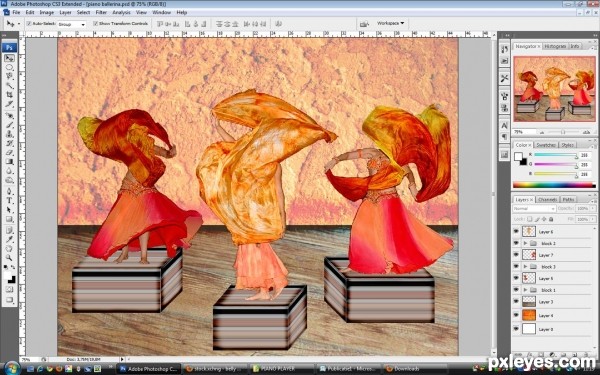Toggle Show Transform Controls checkbox
Screen dimensions: 600x375
pos(95,23)
